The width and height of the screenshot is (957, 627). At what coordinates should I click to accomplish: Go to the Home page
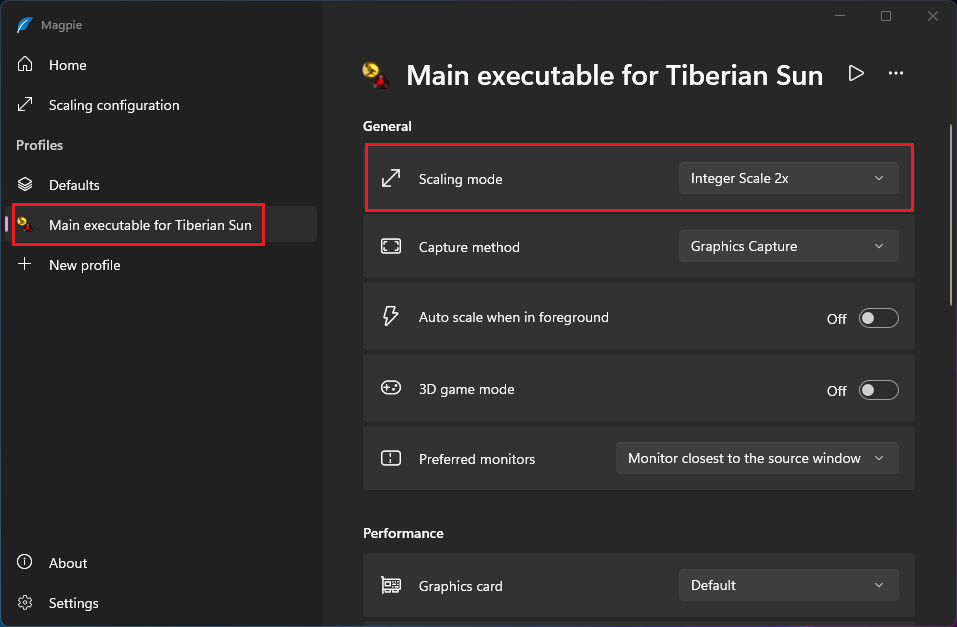[x=67, y=65]
